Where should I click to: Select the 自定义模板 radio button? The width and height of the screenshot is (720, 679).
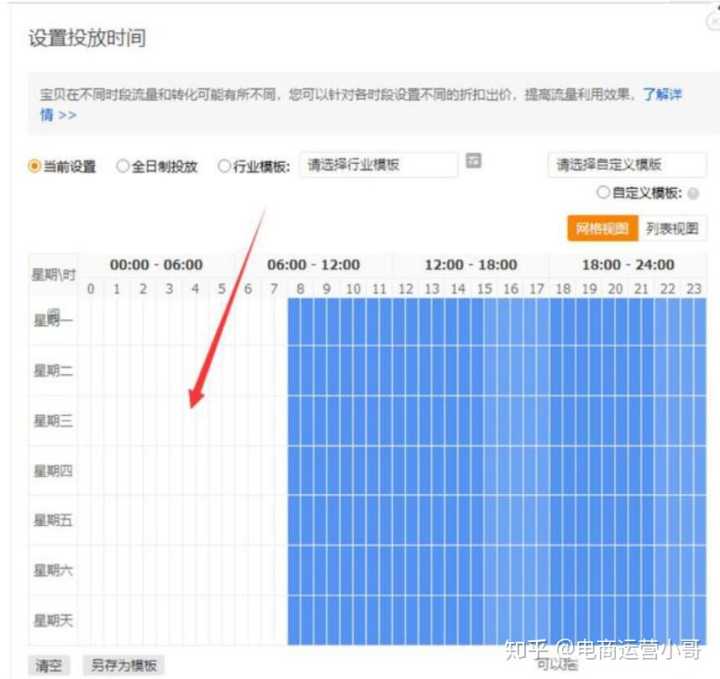point(603,193)
